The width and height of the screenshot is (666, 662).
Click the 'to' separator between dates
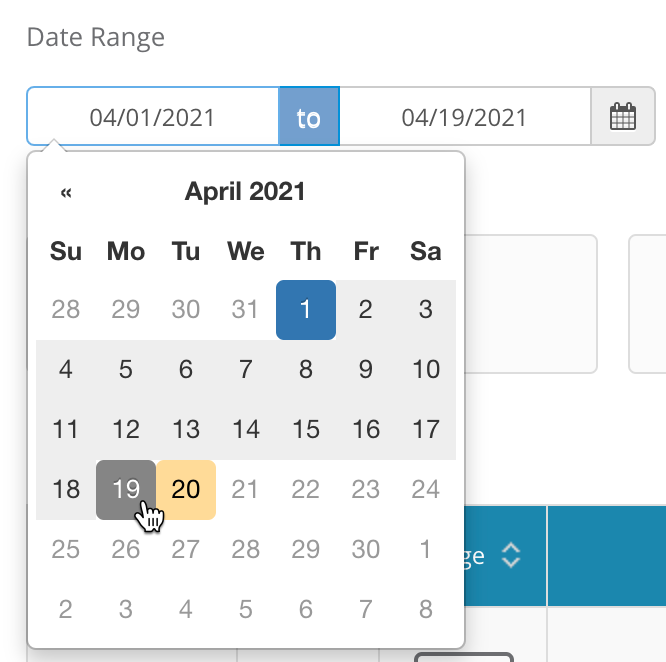(x=309, y=117)
